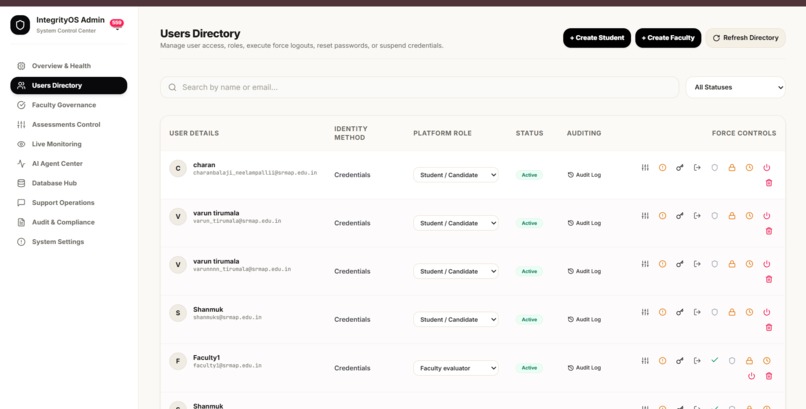The image size is (806, 409).
Task: Reset password with key icon in charan's row
Action: (680, 168)
